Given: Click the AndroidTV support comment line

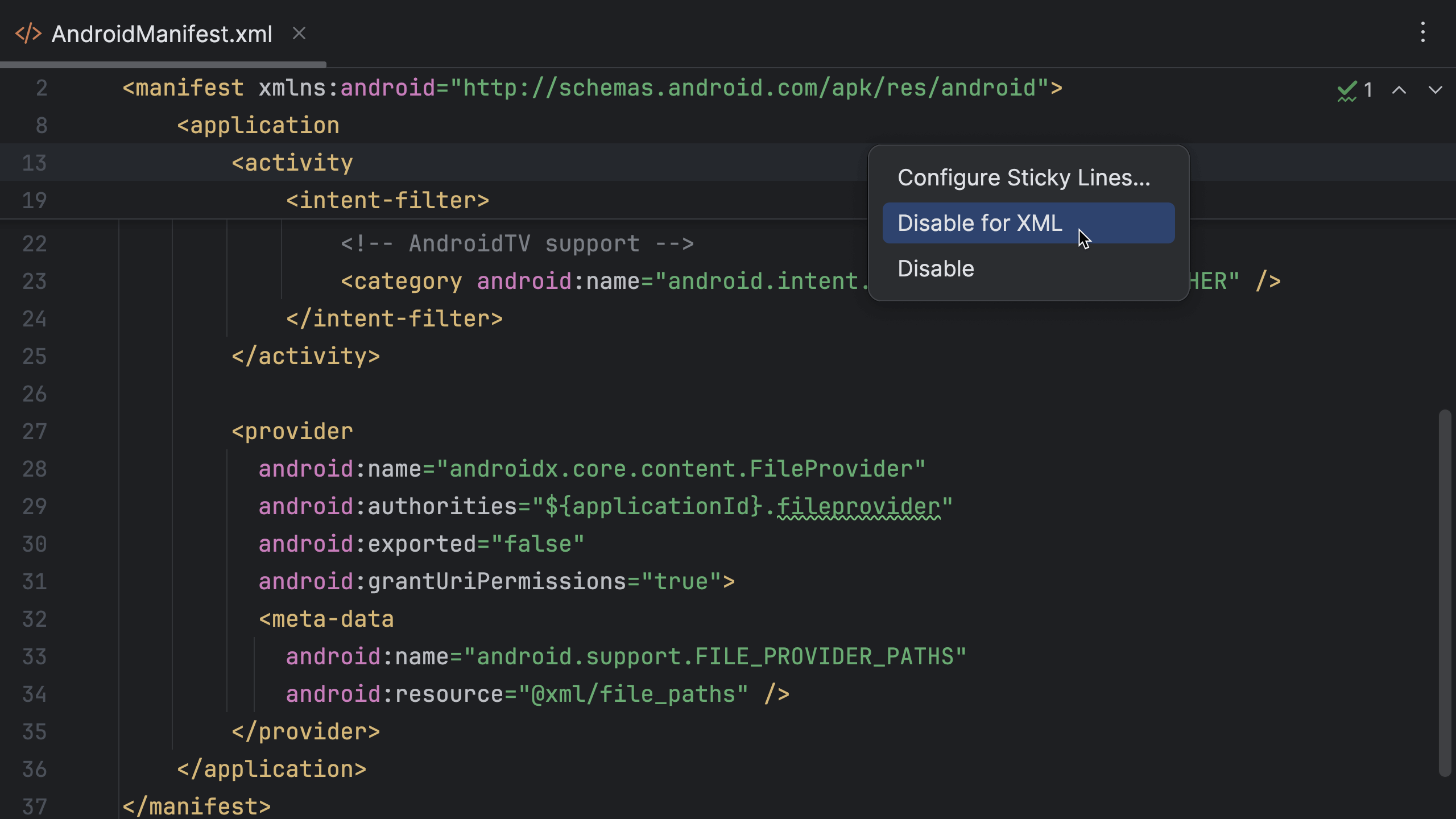Looking at the screenshot, I should 516,244.
